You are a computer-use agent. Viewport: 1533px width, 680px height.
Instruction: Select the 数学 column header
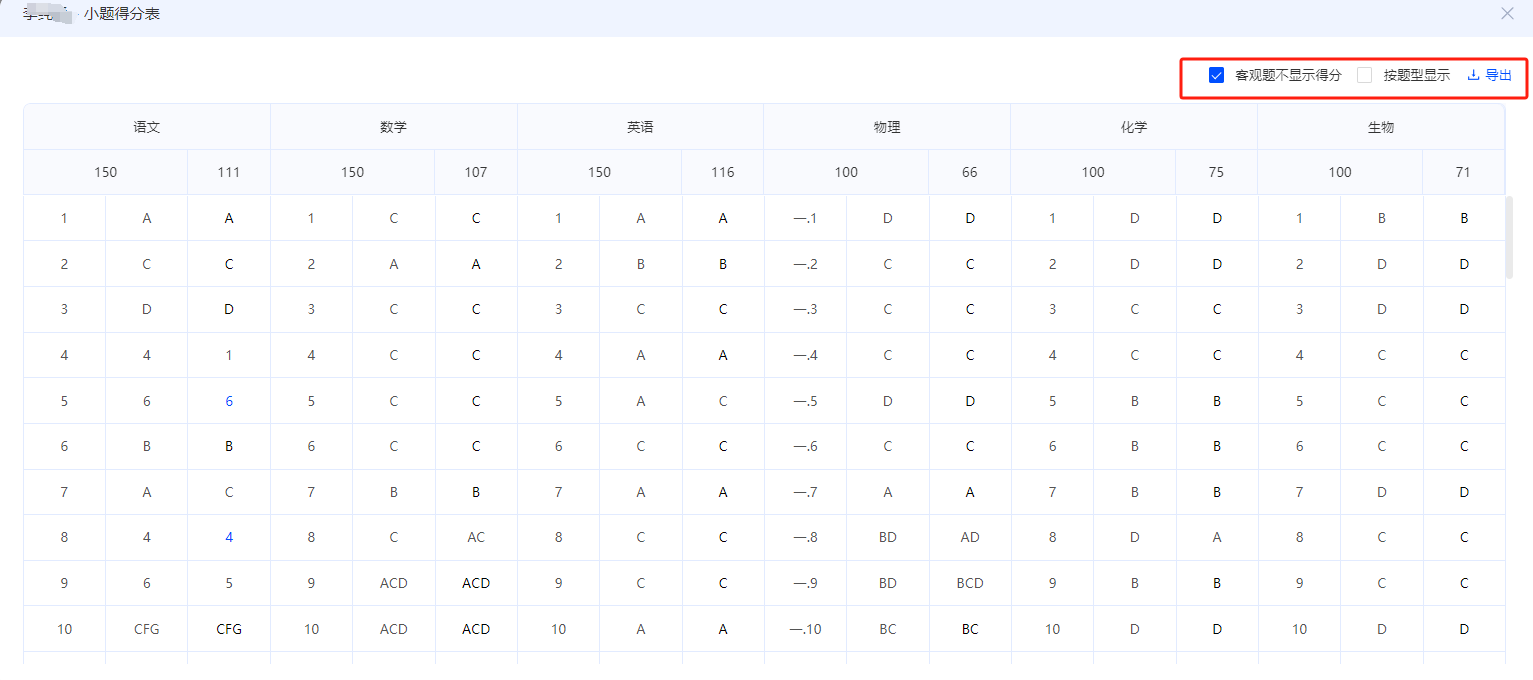click(x=393, y=127)
